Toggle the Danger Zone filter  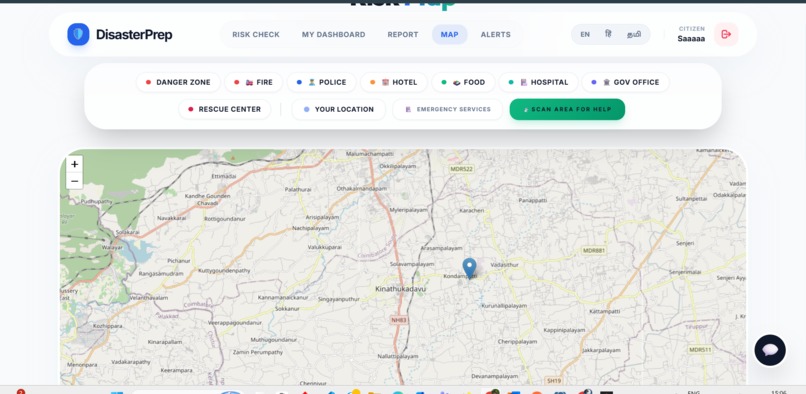178,82
